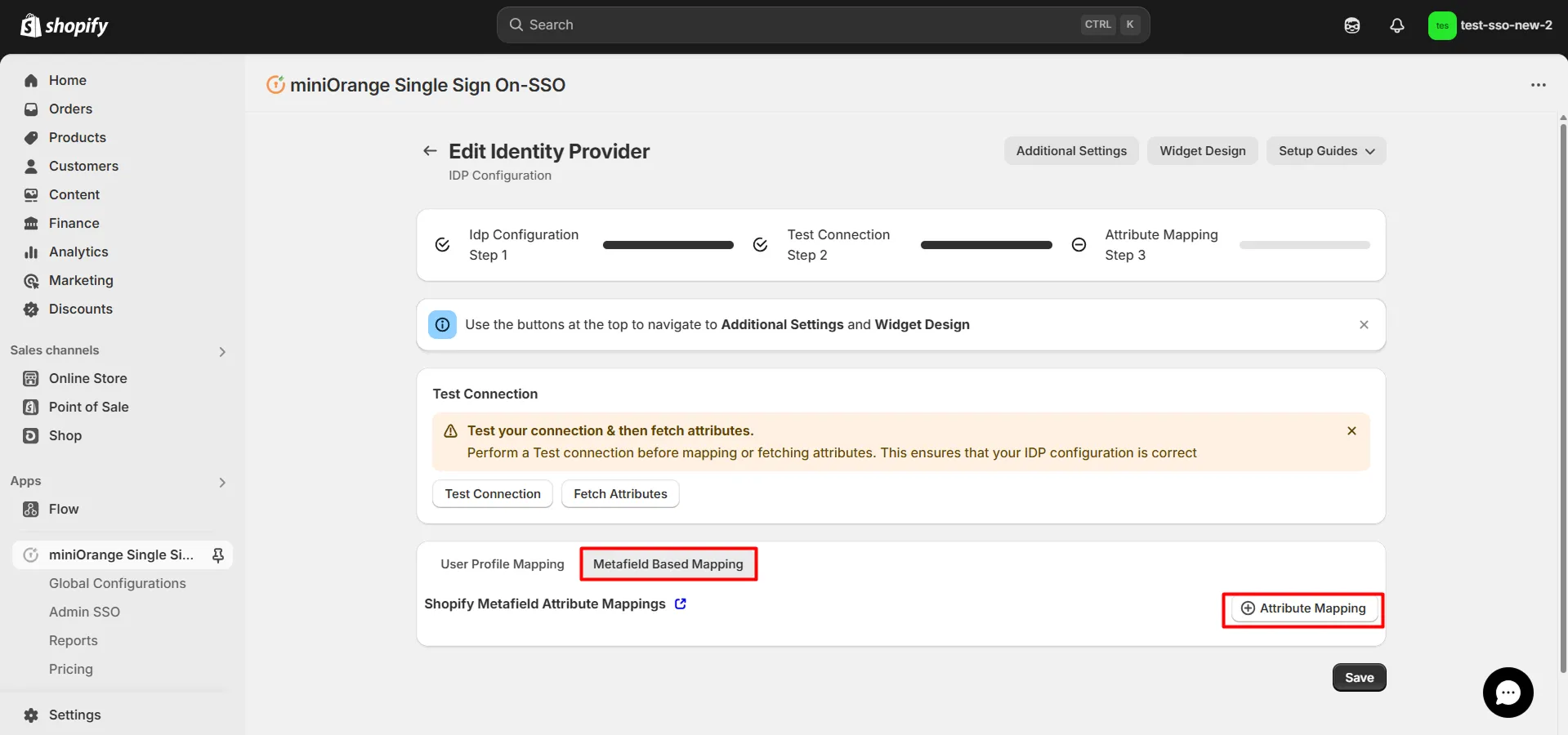Focus the Search field in the top bar
The width and height of the screenshot is (1568, 735).
823,25
